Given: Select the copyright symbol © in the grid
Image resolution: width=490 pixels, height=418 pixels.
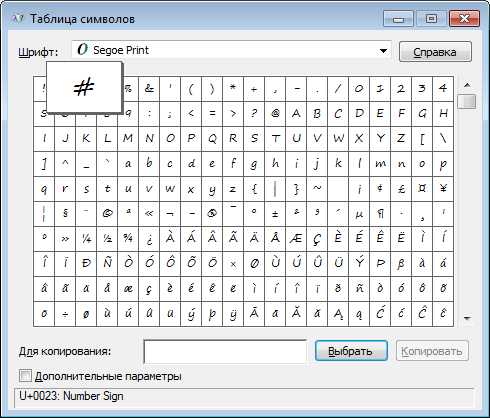Looking at the screenshot, I should click(x=107, y=213).
